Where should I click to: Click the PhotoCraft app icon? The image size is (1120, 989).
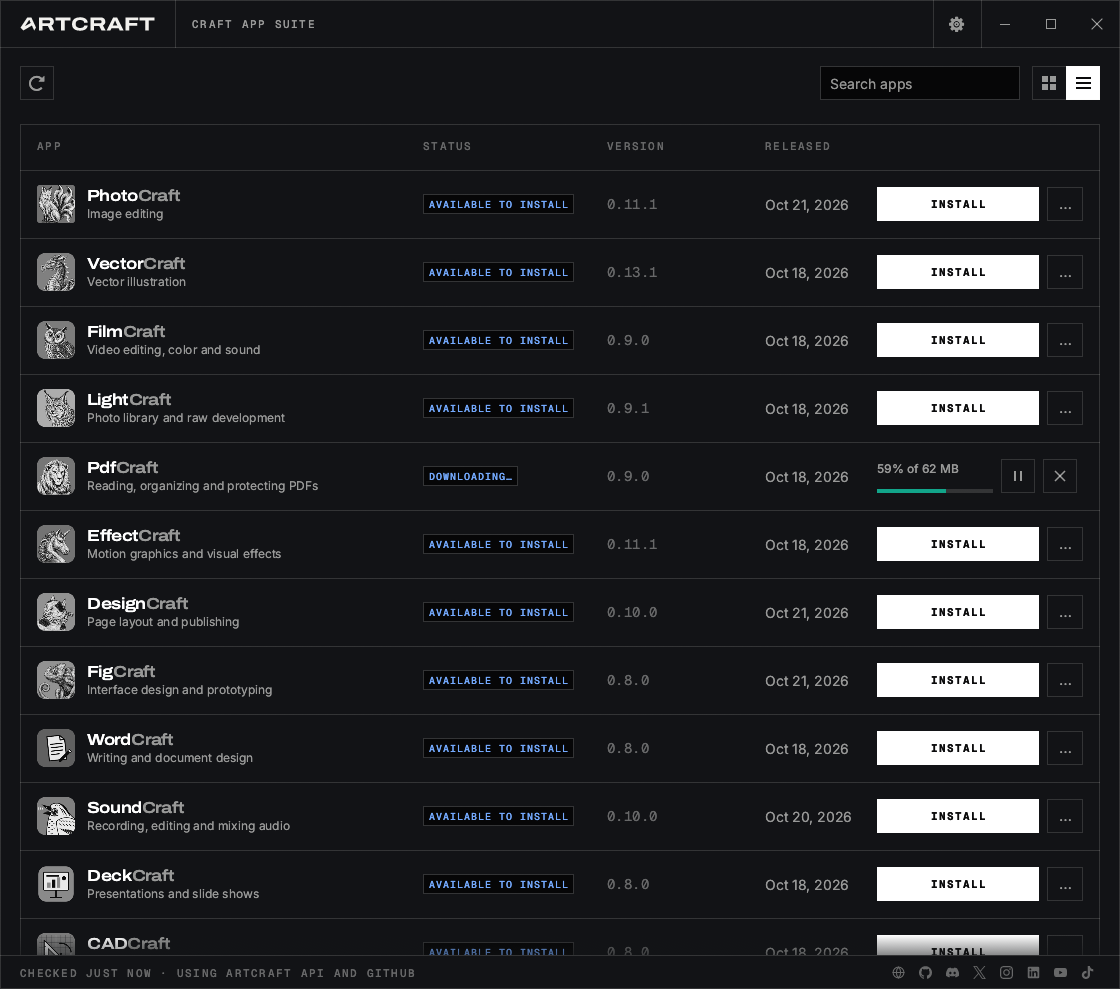56,204
